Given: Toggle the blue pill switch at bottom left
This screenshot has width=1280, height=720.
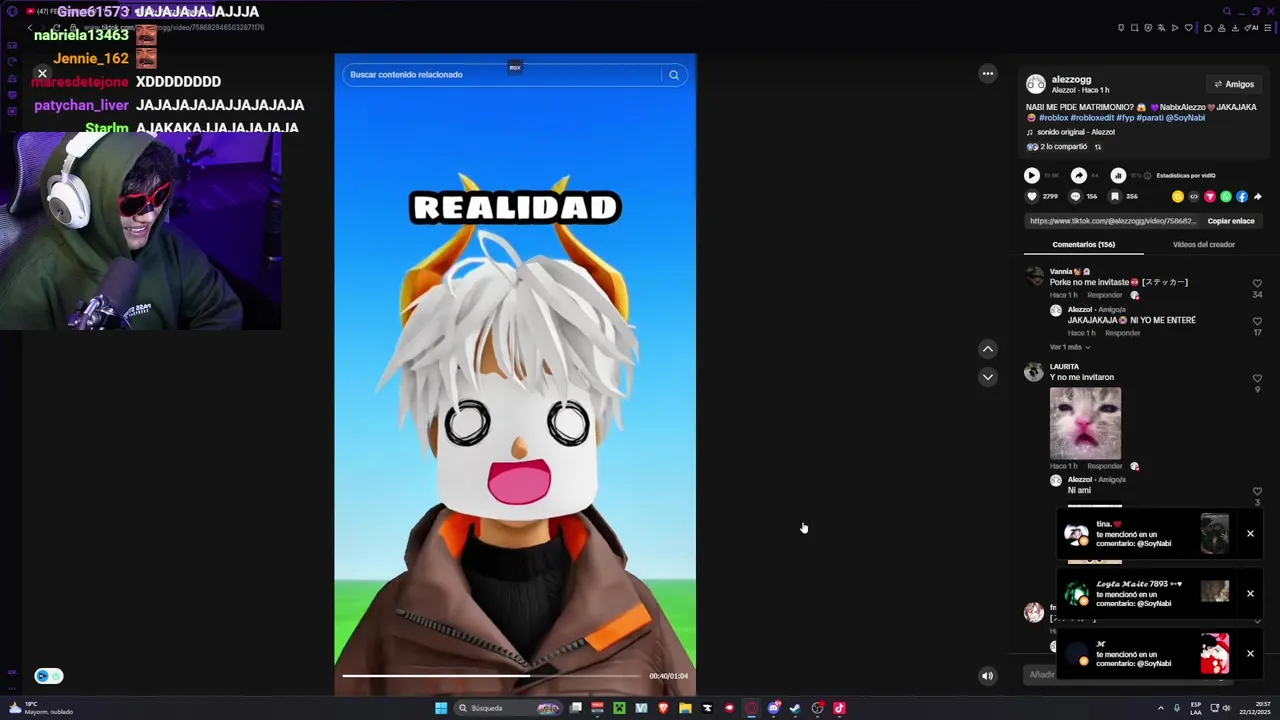Looking at the screenshot, I should coord(49,676).
